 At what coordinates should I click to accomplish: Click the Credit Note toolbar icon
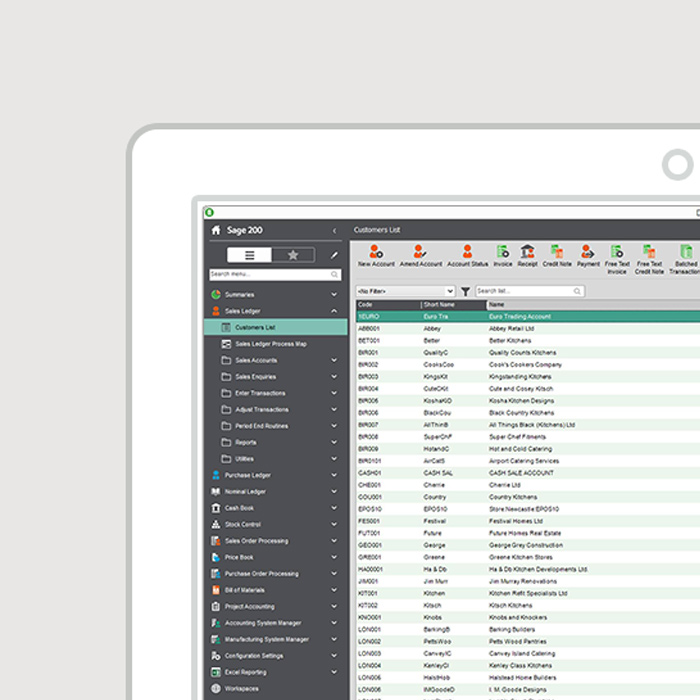point(556,251)
